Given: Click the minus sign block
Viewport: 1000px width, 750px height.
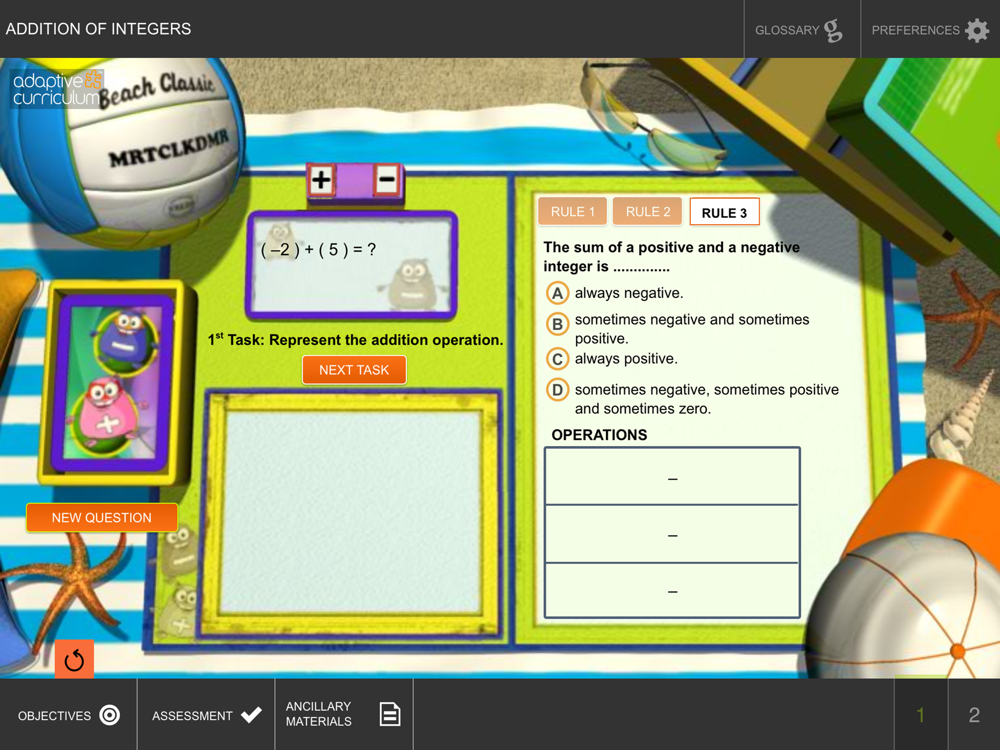Looking at the screenshot, I should tap(386, 179).
